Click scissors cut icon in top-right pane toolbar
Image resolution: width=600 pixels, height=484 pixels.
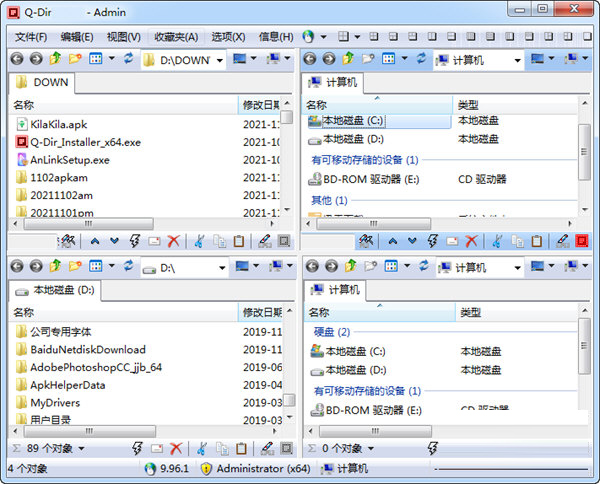[x=493, y=241]
